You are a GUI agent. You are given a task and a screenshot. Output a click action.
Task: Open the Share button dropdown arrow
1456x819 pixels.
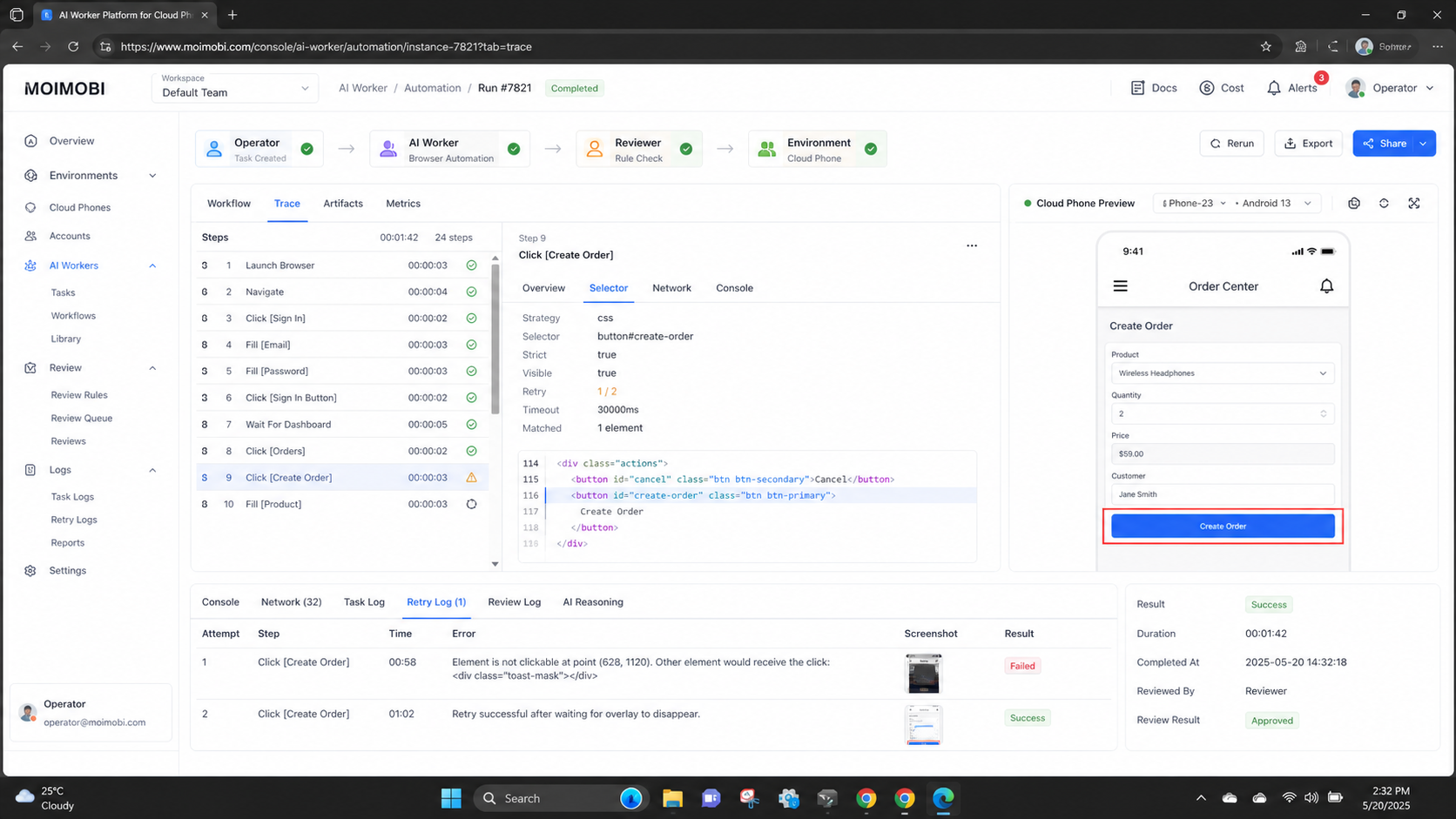tap(1424, 144)
